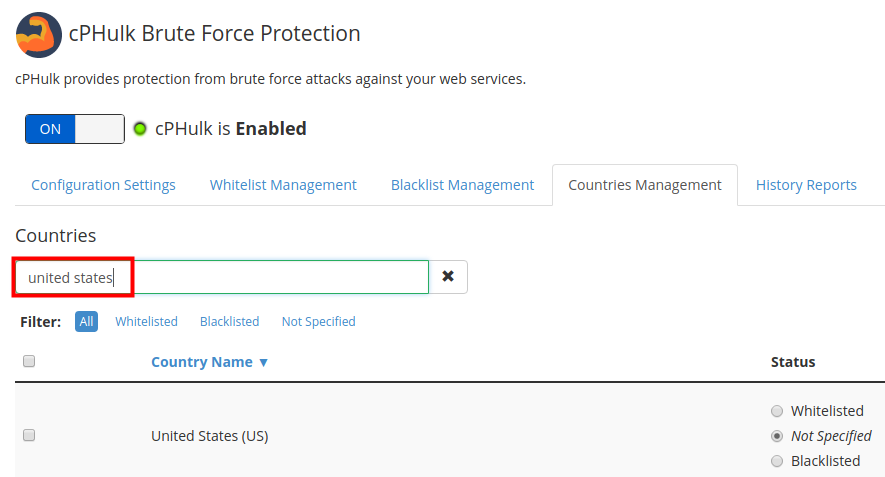
Task: Click the green enabled status indicator
Action: tap(140, 129)
